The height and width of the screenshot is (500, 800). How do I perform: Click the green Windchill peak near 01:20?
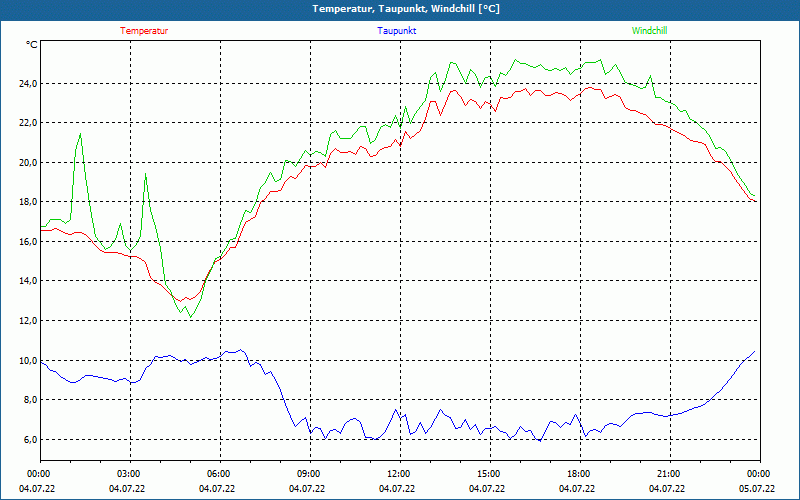(x=80, y=134)
